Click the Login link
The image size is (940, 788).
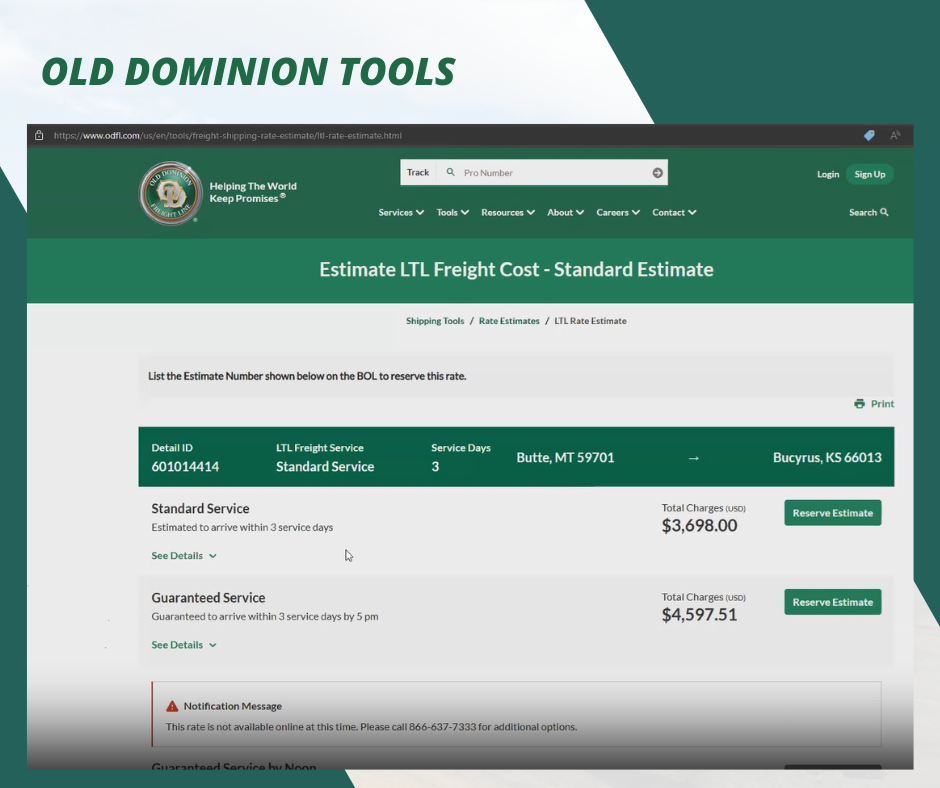(x=828, y=175)
